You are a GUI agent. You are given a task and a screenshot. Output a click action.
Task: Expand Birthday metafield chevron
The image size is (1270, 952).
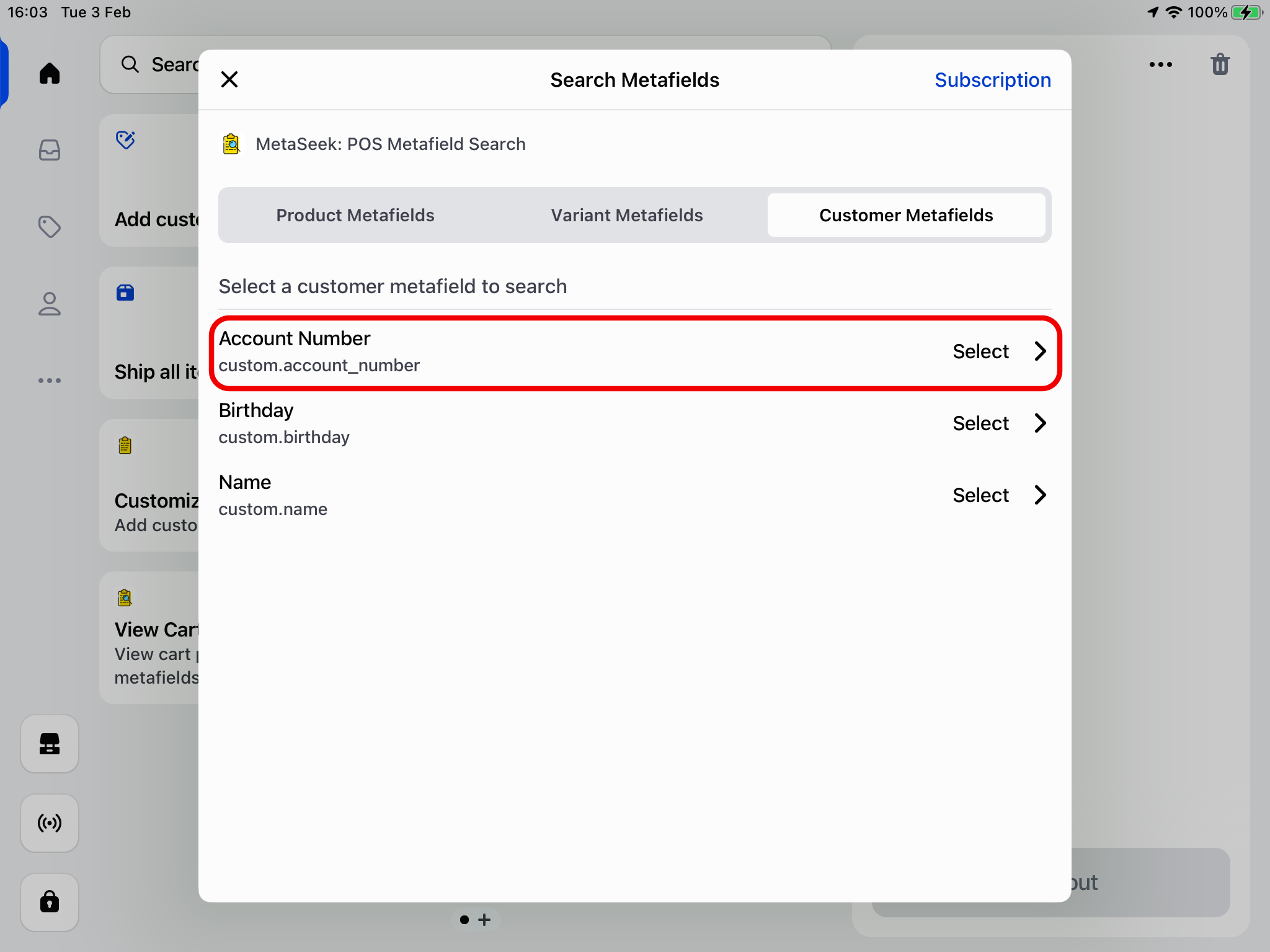point(1040,423)
